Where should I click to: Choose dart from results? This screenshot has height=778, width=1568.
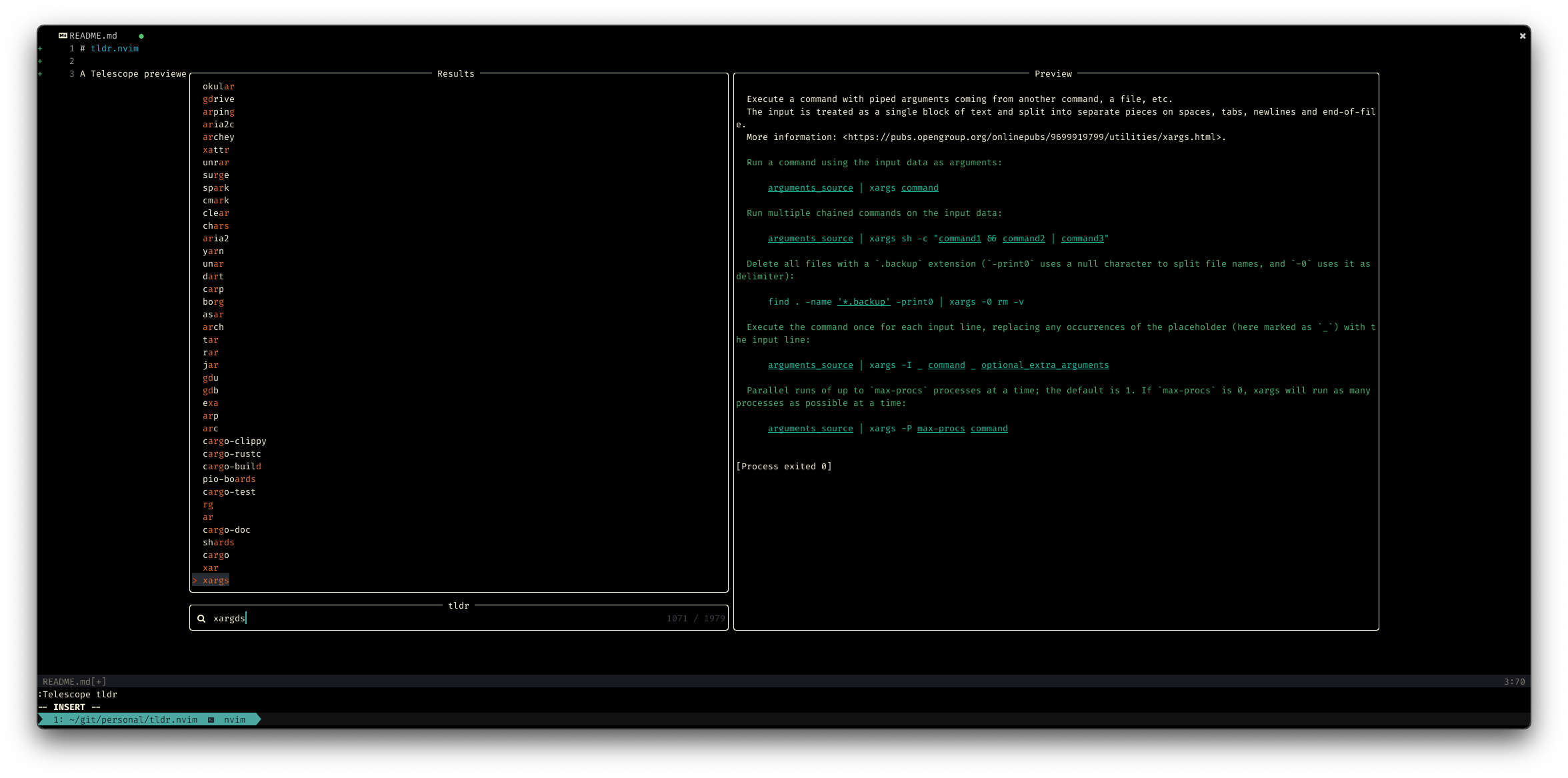click(x=213, y=277)
